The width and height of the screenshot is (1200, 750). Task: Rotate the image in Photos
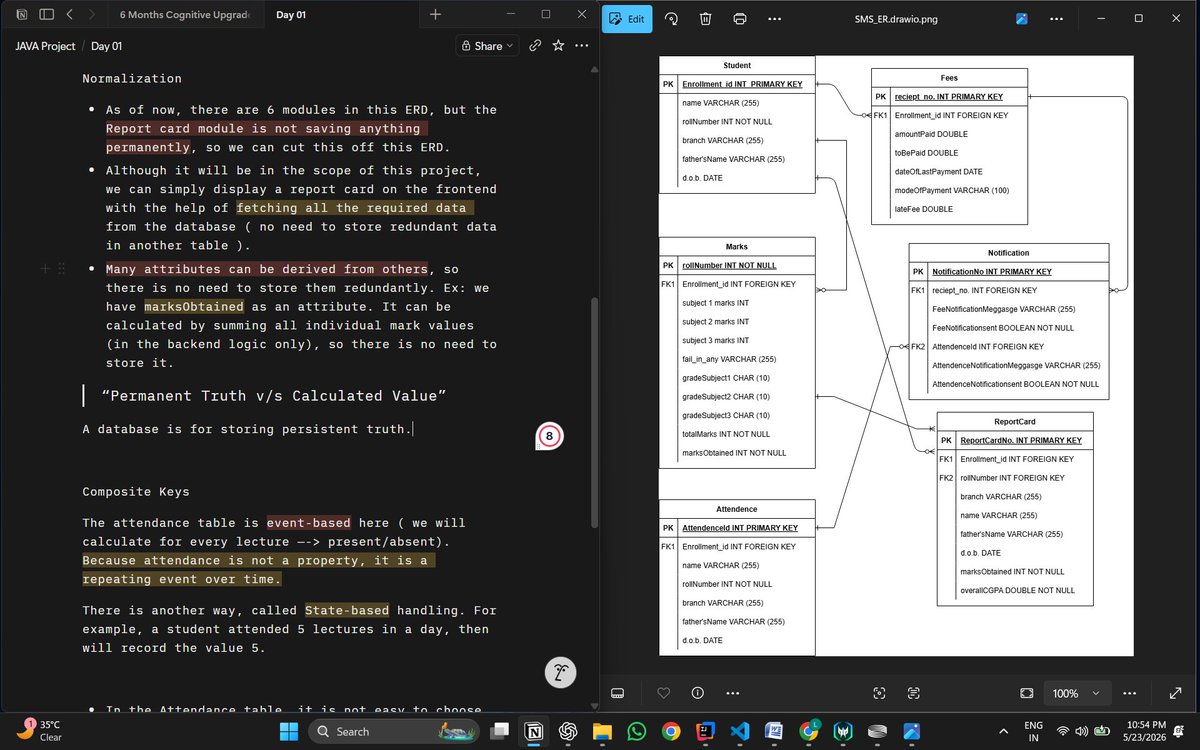pos(672,18)
